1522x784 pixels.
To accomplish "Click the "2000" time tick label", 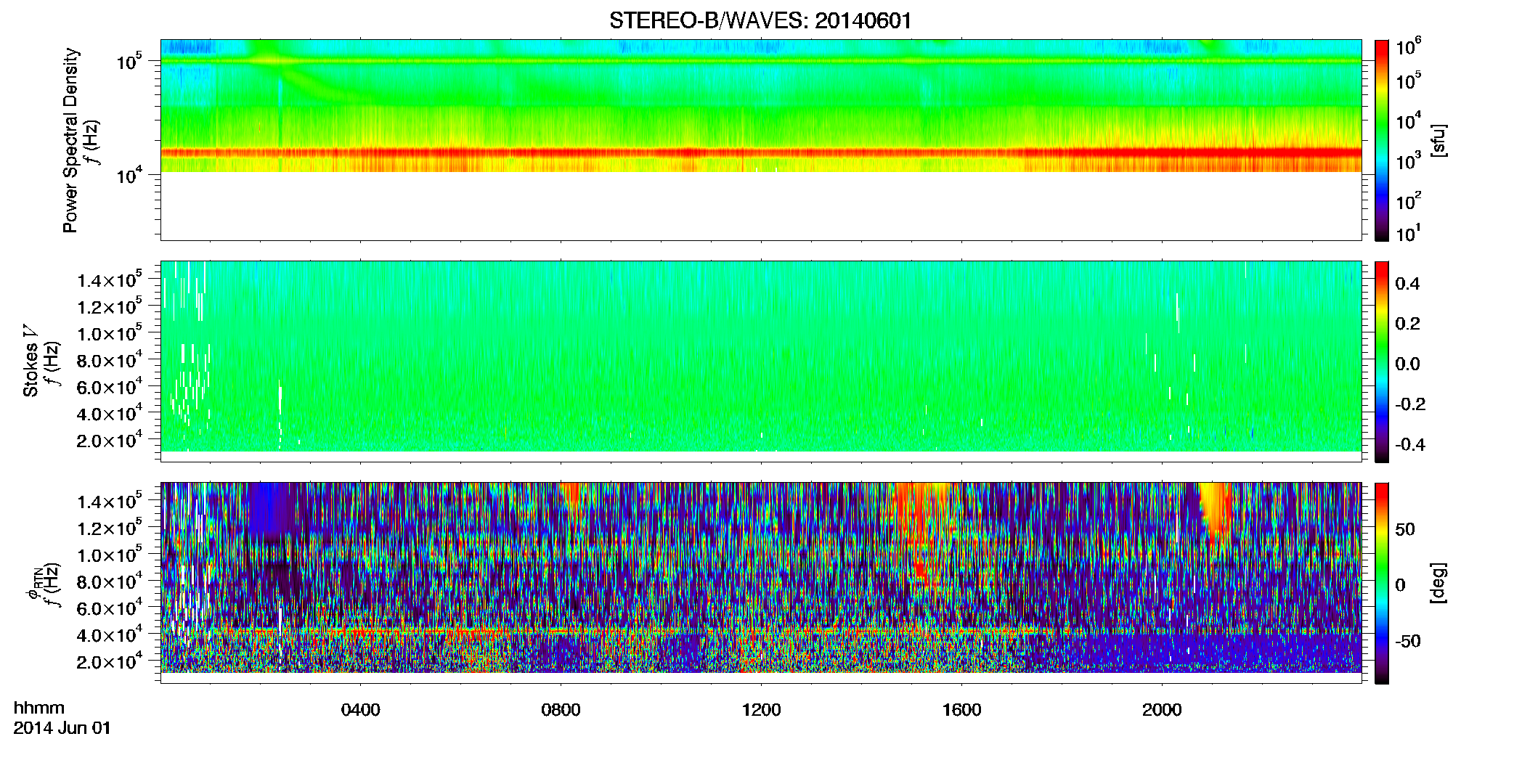I will tap(1163, 710).
